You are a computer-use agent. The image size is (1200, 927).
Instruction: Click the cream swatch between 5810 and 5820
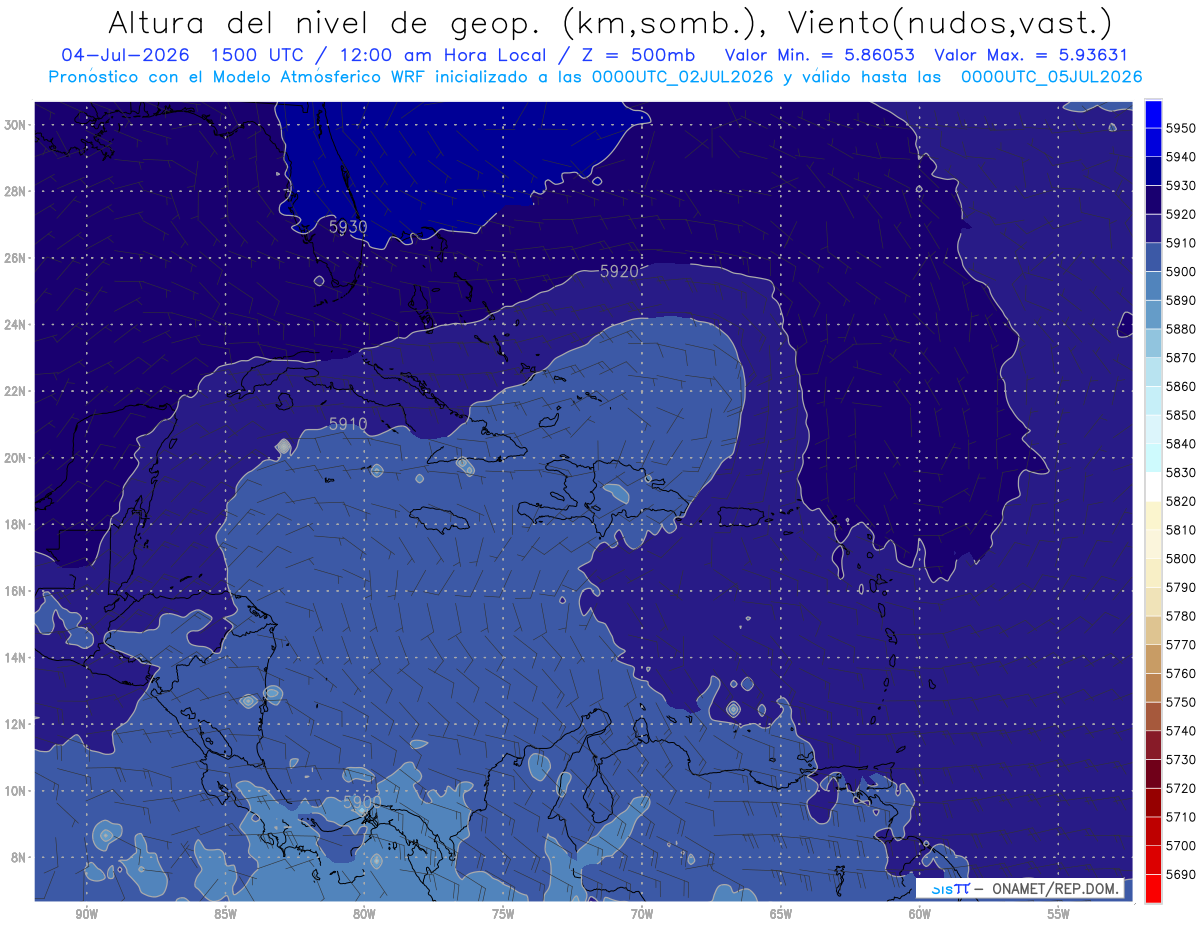[x=1153, y=515]
